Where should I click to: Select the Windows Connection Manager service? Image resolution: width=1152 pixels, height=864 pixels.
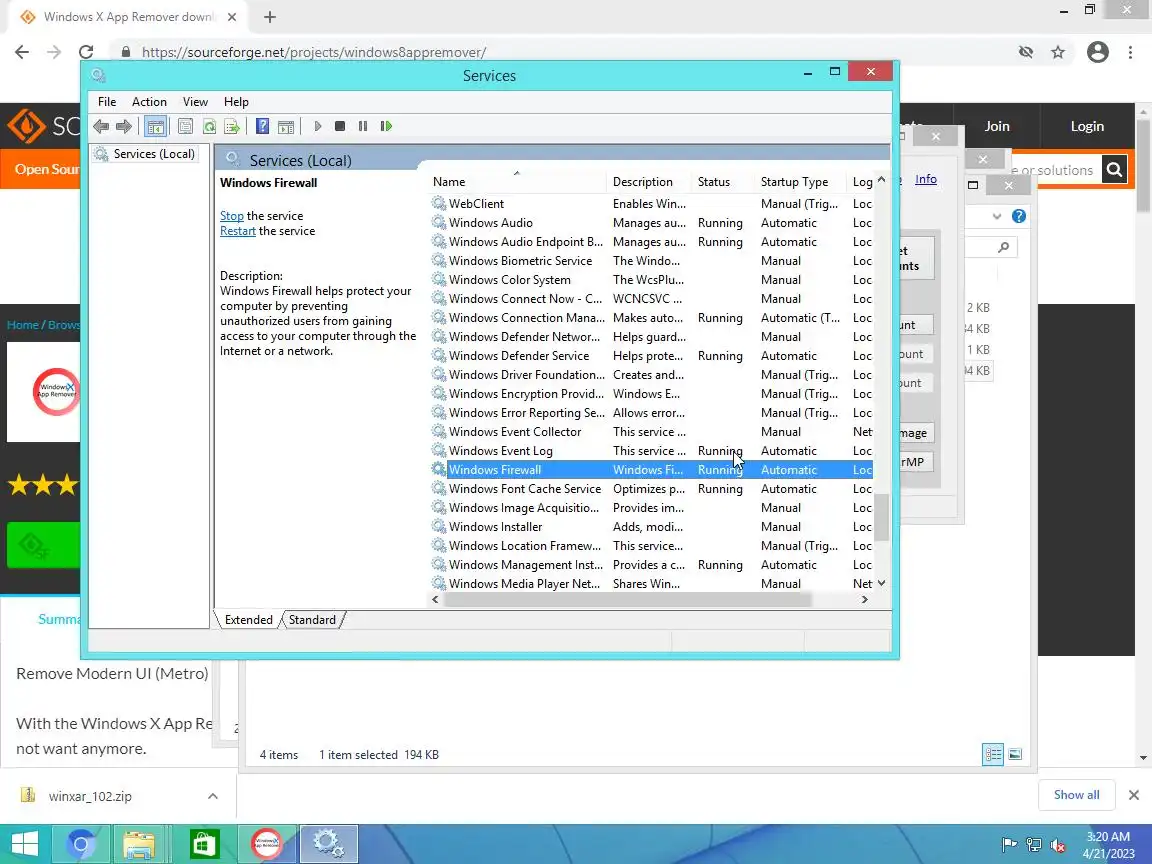(652, 317)
